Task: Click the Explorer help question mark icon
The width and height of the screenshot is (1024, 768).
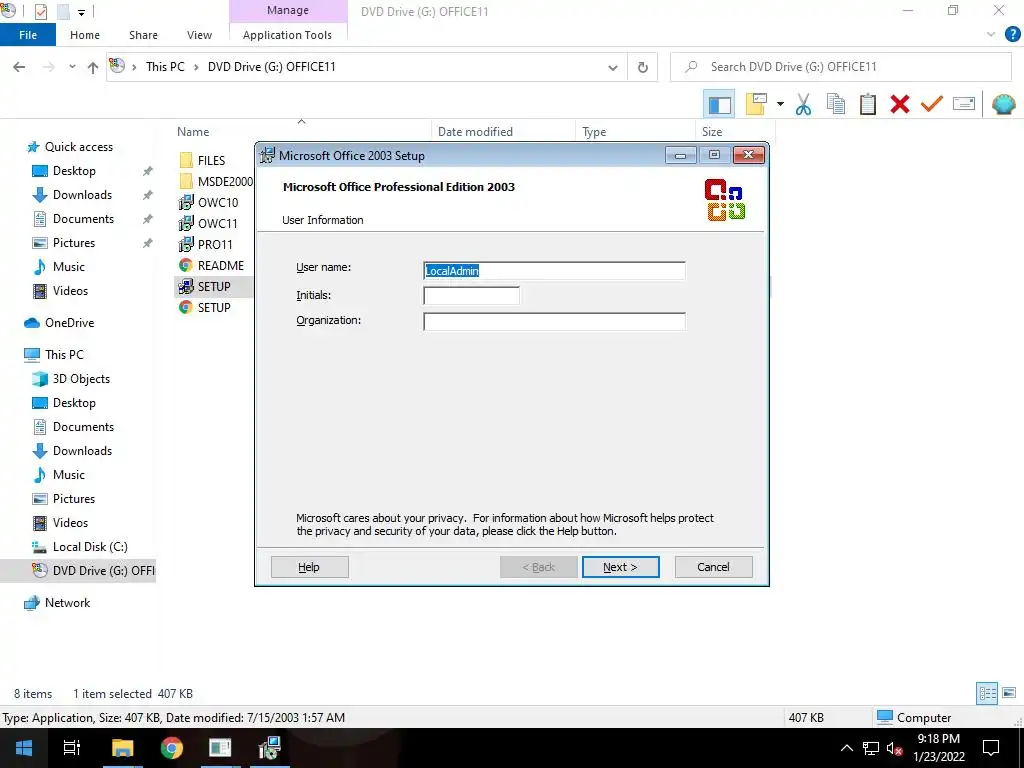Action: 1012,35
